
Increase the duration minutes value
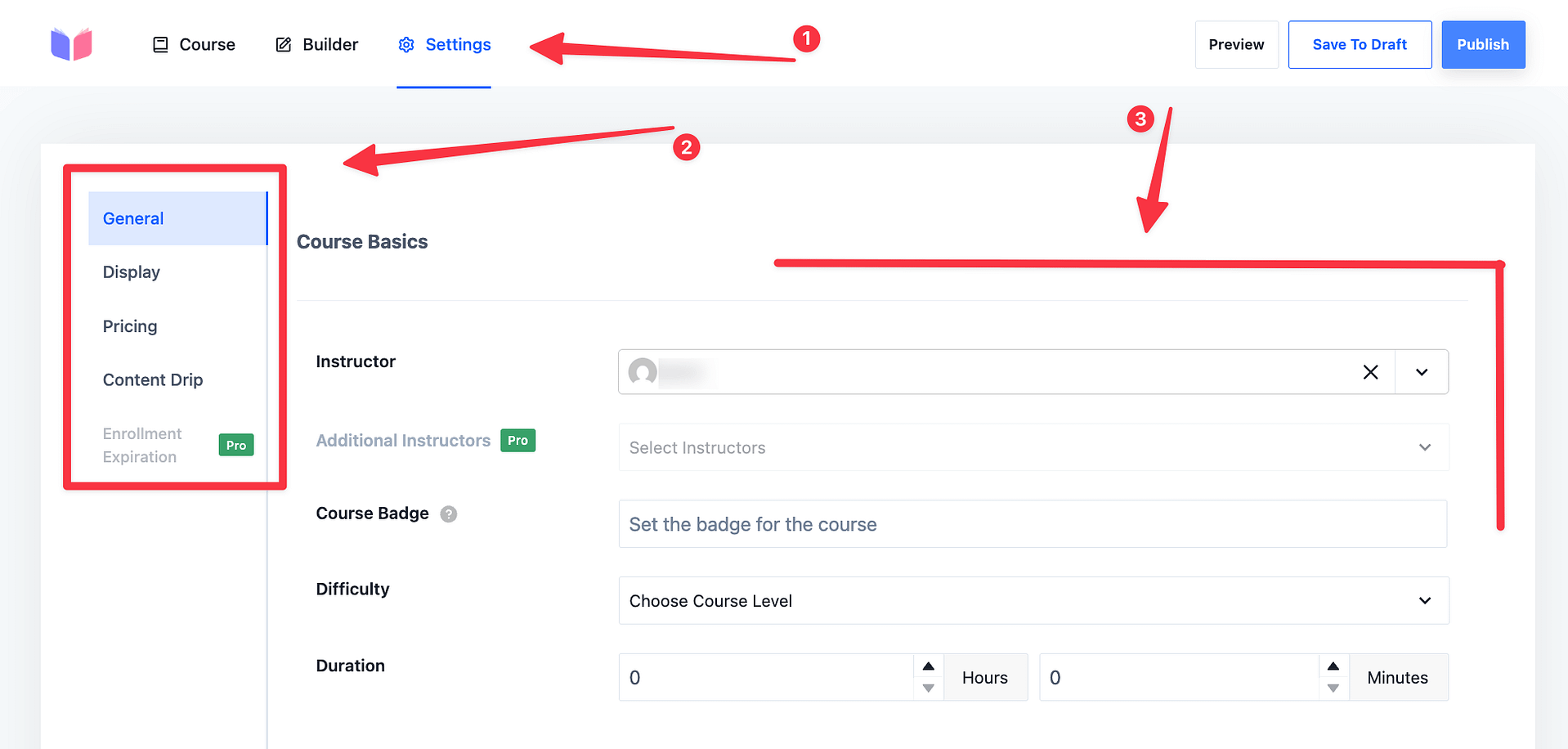point(1333,666)
